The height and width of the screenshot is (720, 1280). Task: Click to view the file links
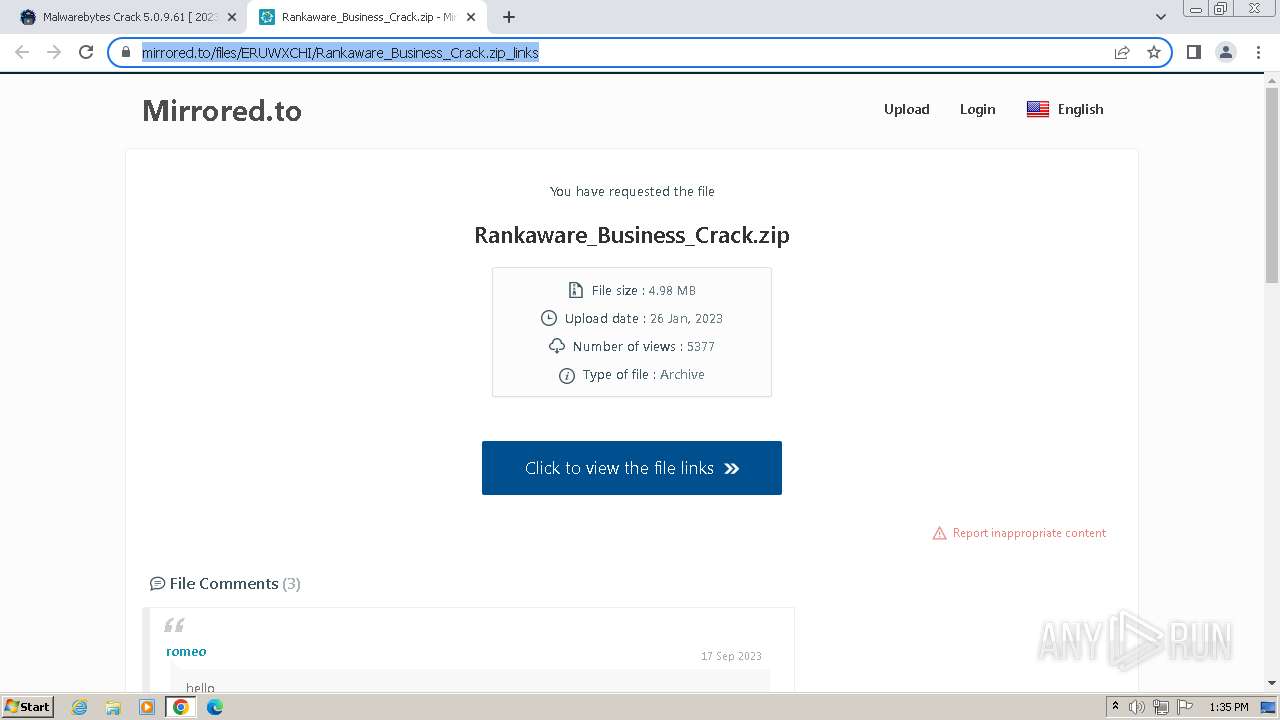click(x=632, y=468)
